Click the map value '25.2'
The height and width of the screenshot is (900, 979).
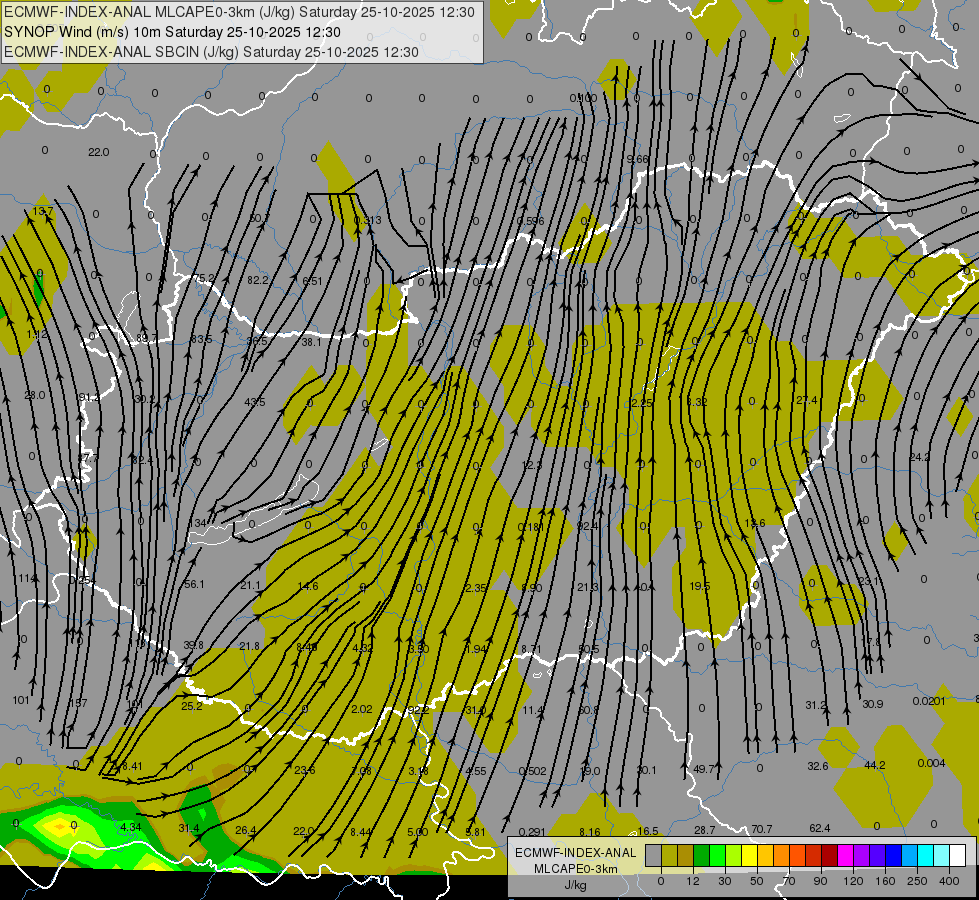coord(192,706)
